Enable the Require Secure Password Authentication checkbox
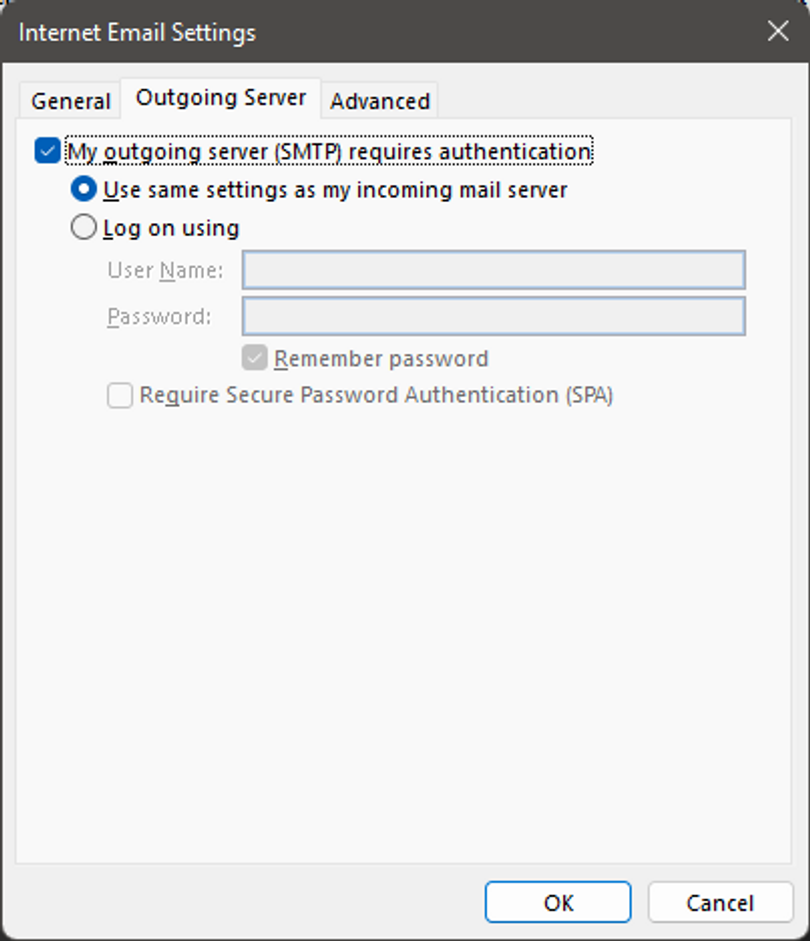The height and width of the screenshot is (941, 810). click(120, 396)
